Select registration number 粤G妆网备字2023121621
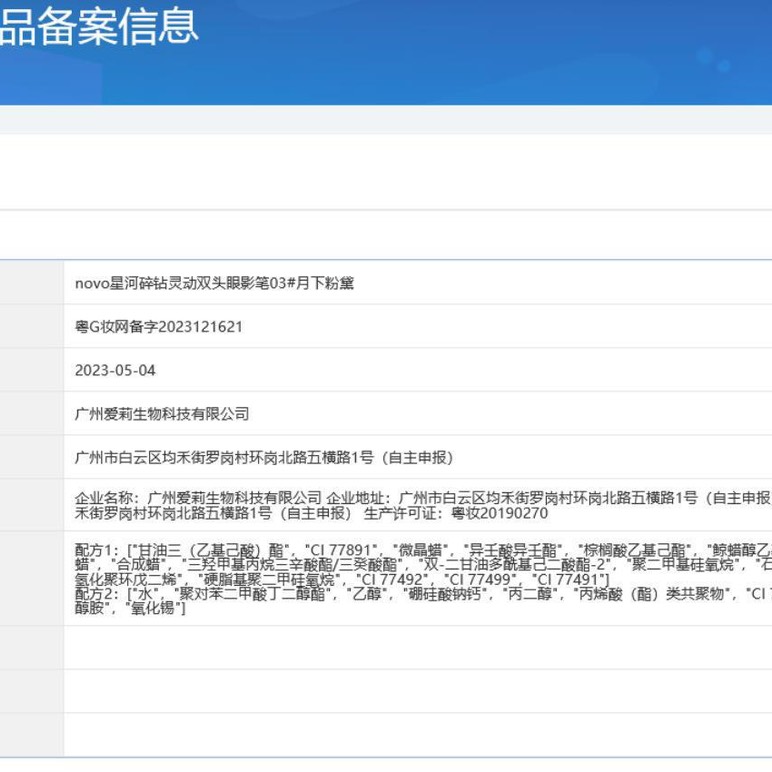This screenshot has width=772, height=772. pos(159,327)
